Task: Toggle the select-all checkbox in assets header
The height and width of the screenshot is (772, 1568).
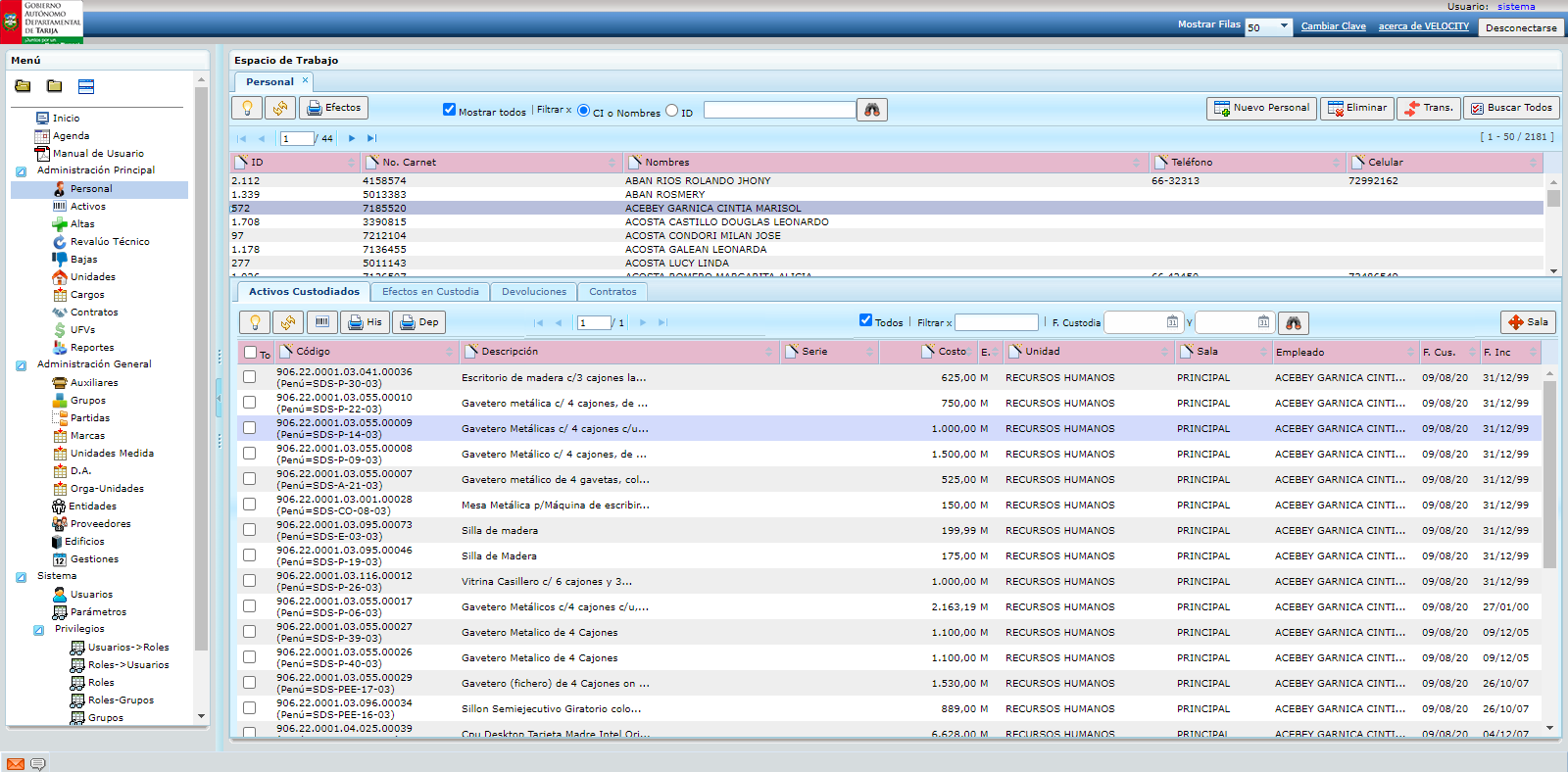Action: pos(251,353)
